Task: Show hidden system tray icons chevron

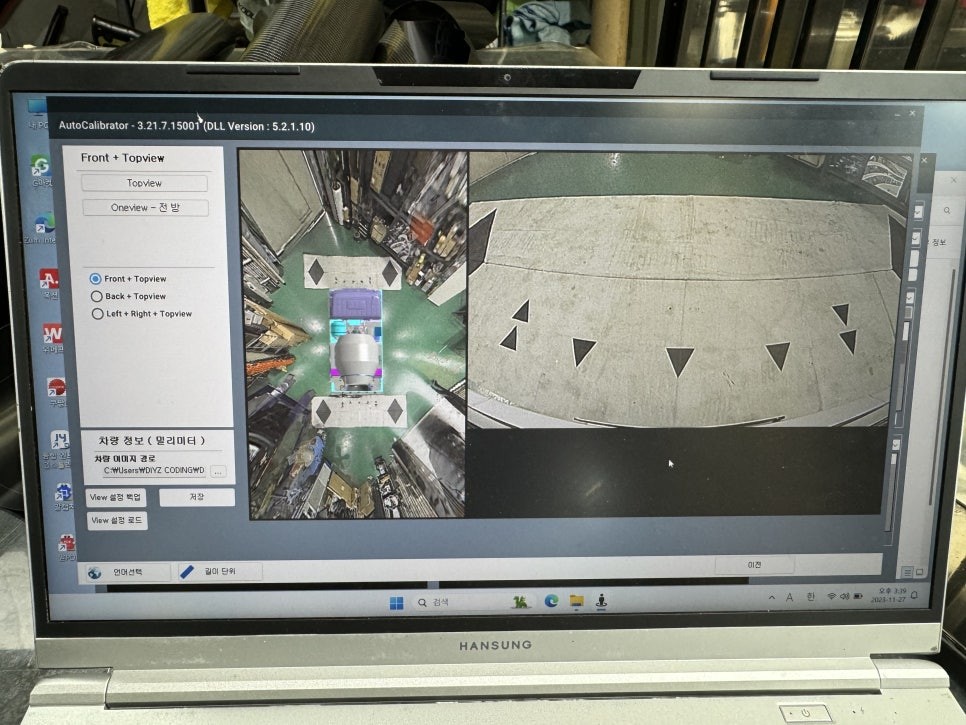Action: (x=771, y=597)
